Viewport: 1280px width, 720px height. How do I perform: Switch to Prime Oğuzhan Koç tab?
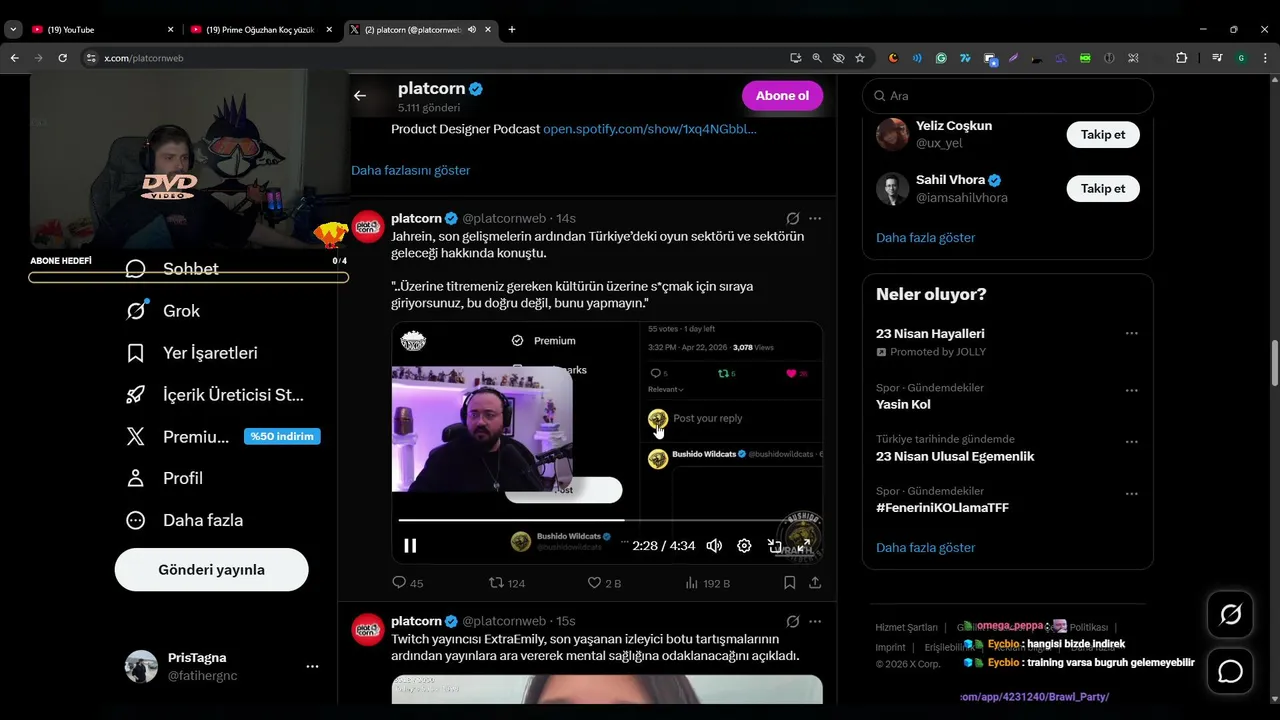tap(260, 30)
